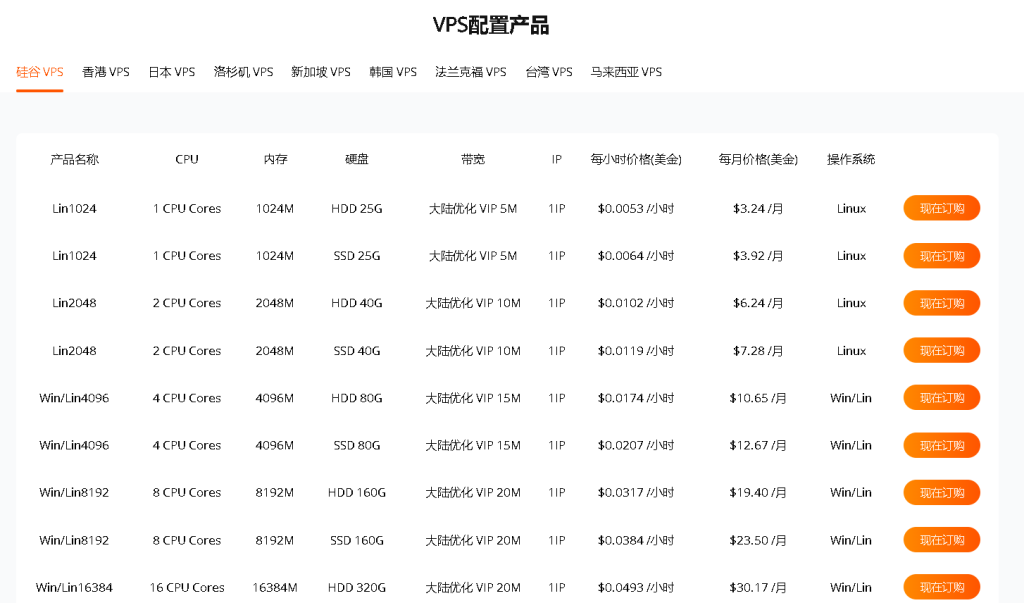This screenshot has width=1024, height=603.
Task: Click 现在订购 for Lin1024 SSD 25G
Action: [x=941, y=256]
